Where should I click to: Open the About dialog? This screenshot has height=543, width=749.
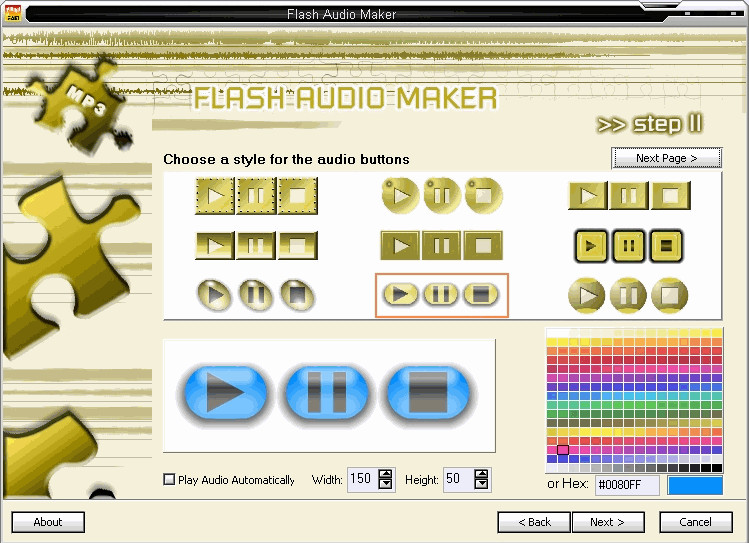click(48, 522)
